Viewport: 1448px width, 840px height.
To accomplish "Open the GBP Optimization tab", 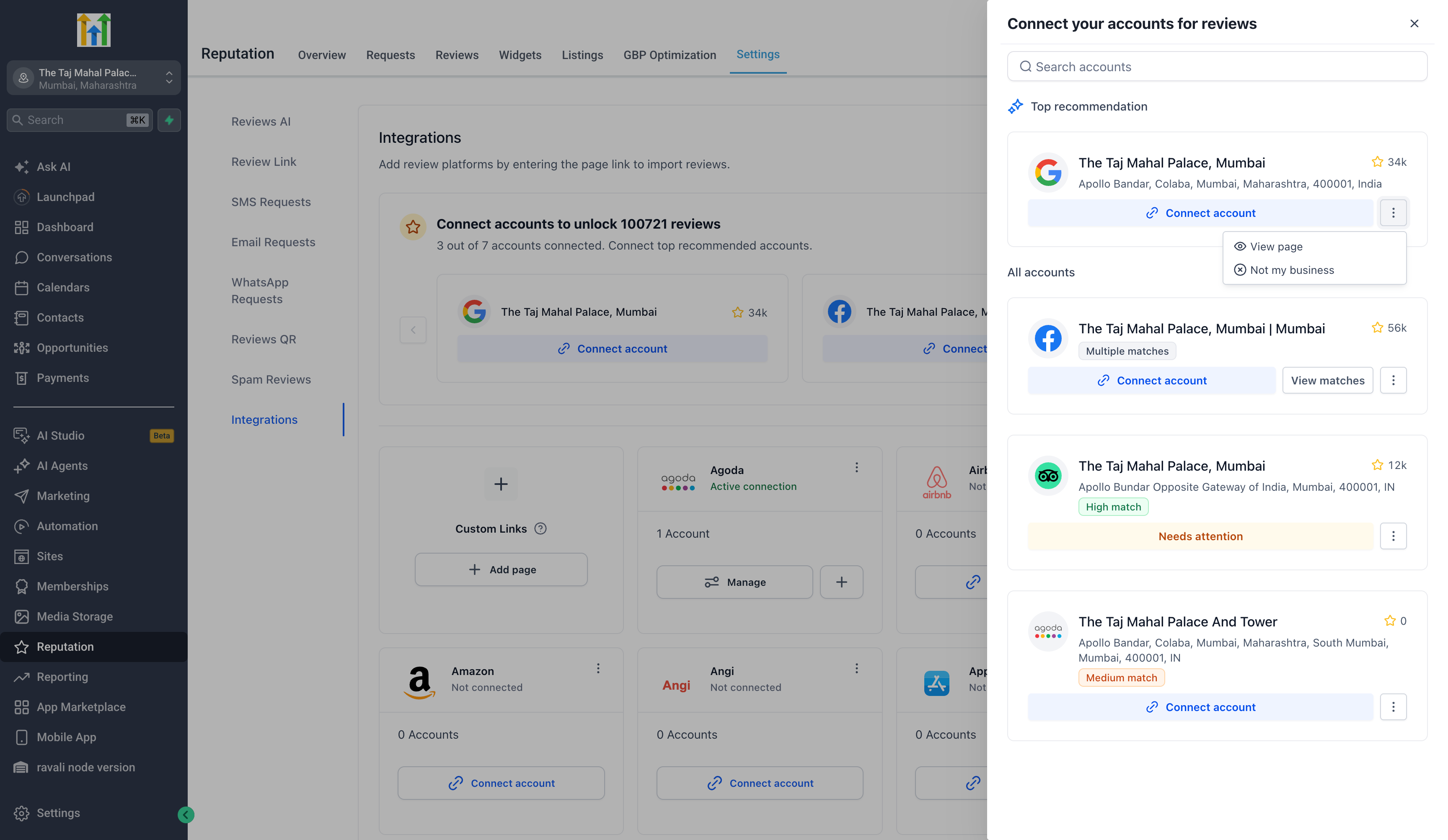I will point(670,54).
